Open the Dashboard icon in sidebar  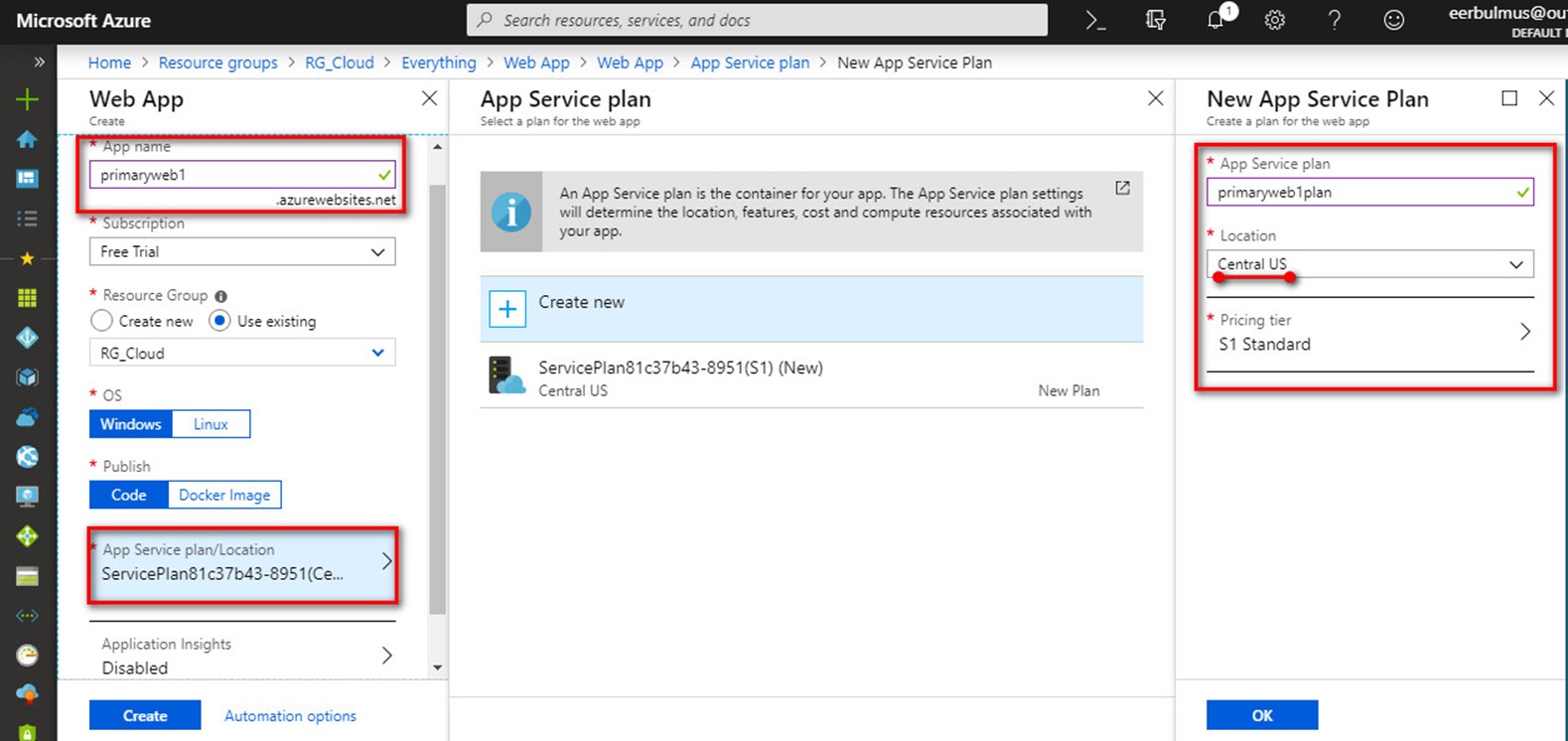pos(27,179)
